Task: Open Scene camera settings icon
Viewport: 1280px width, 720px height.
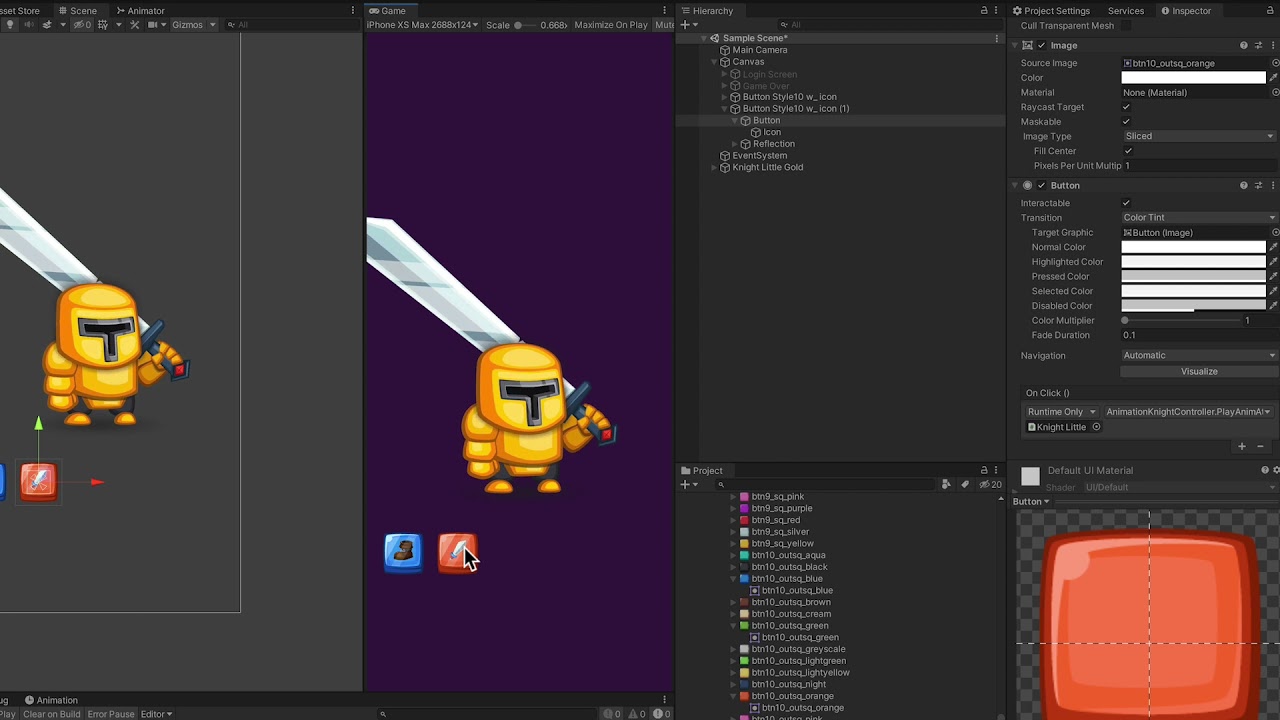Action: [x=153, y=25]
